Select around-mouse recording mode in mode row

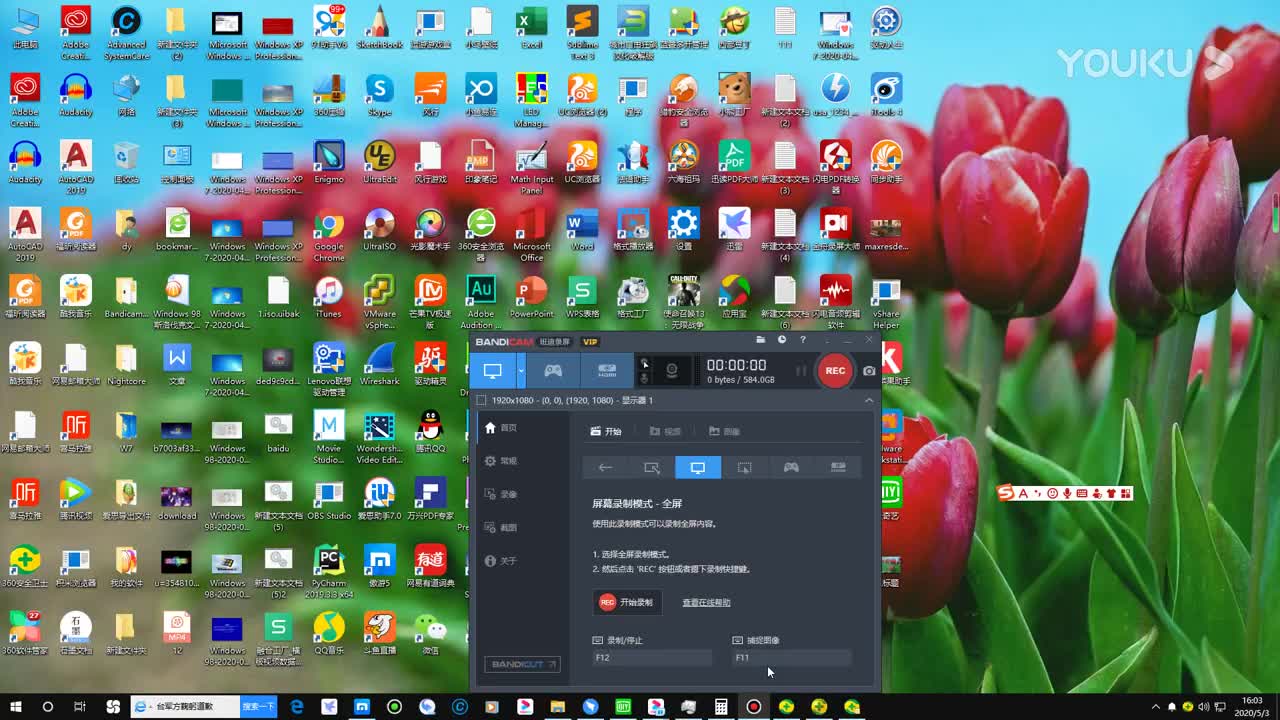(x=744, y=467)
